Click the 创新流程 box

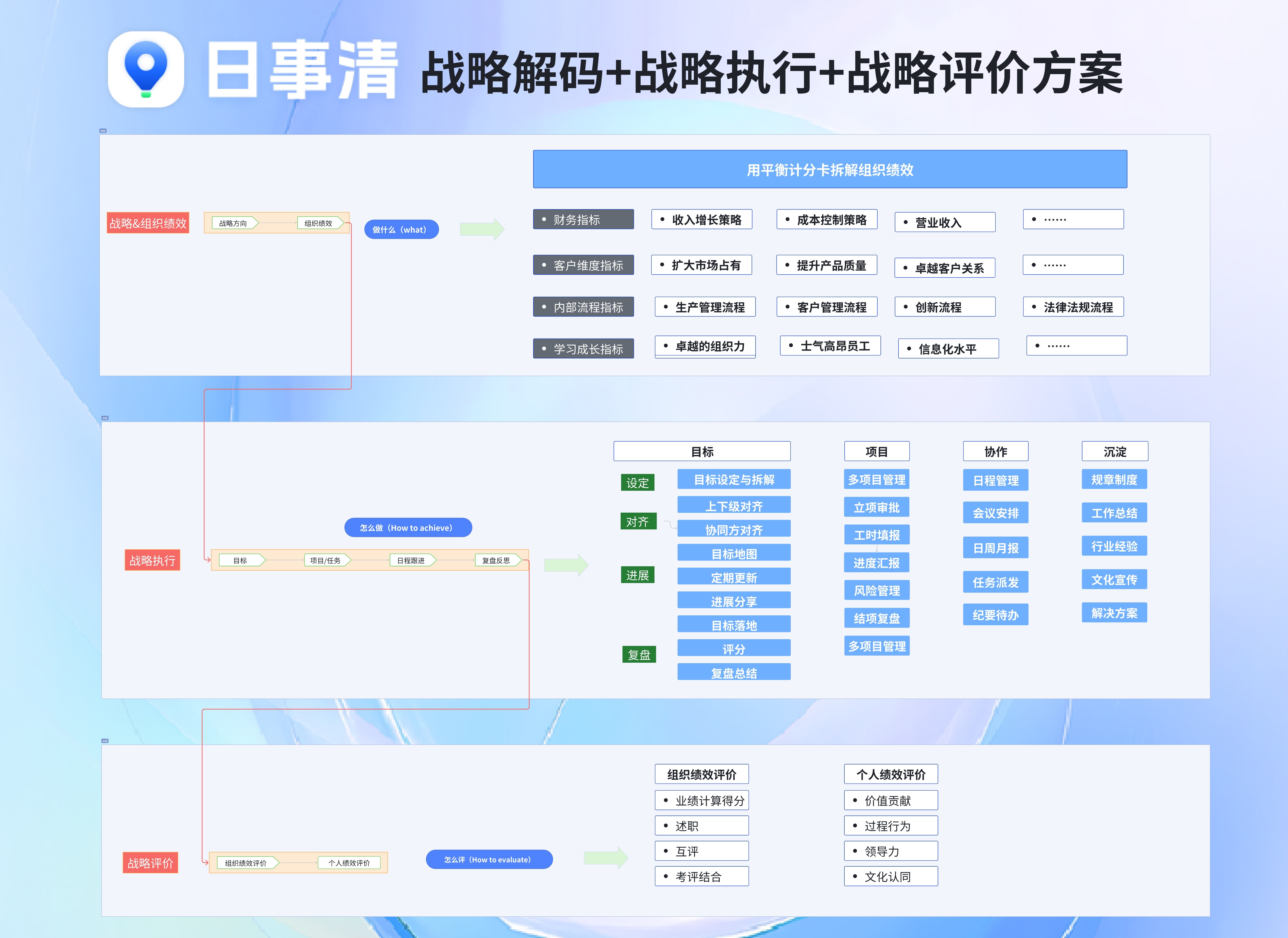point(945,307)
